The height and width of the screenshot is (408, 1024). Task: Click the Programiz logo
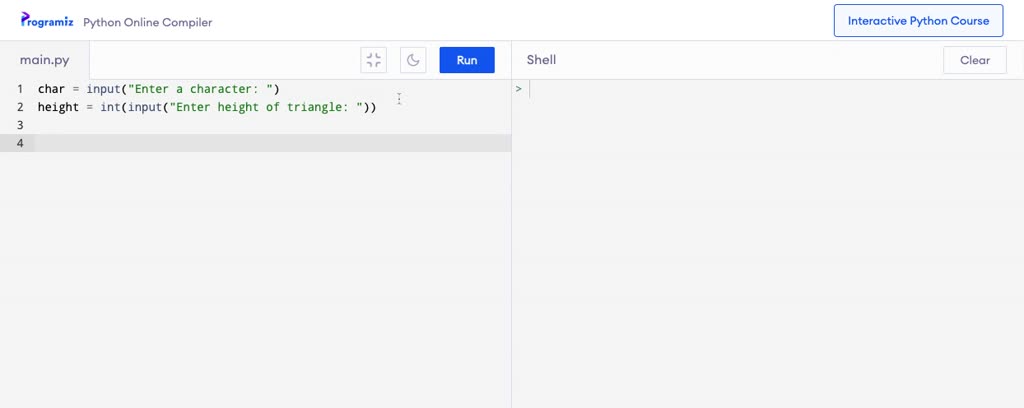[x=46, y=21]
